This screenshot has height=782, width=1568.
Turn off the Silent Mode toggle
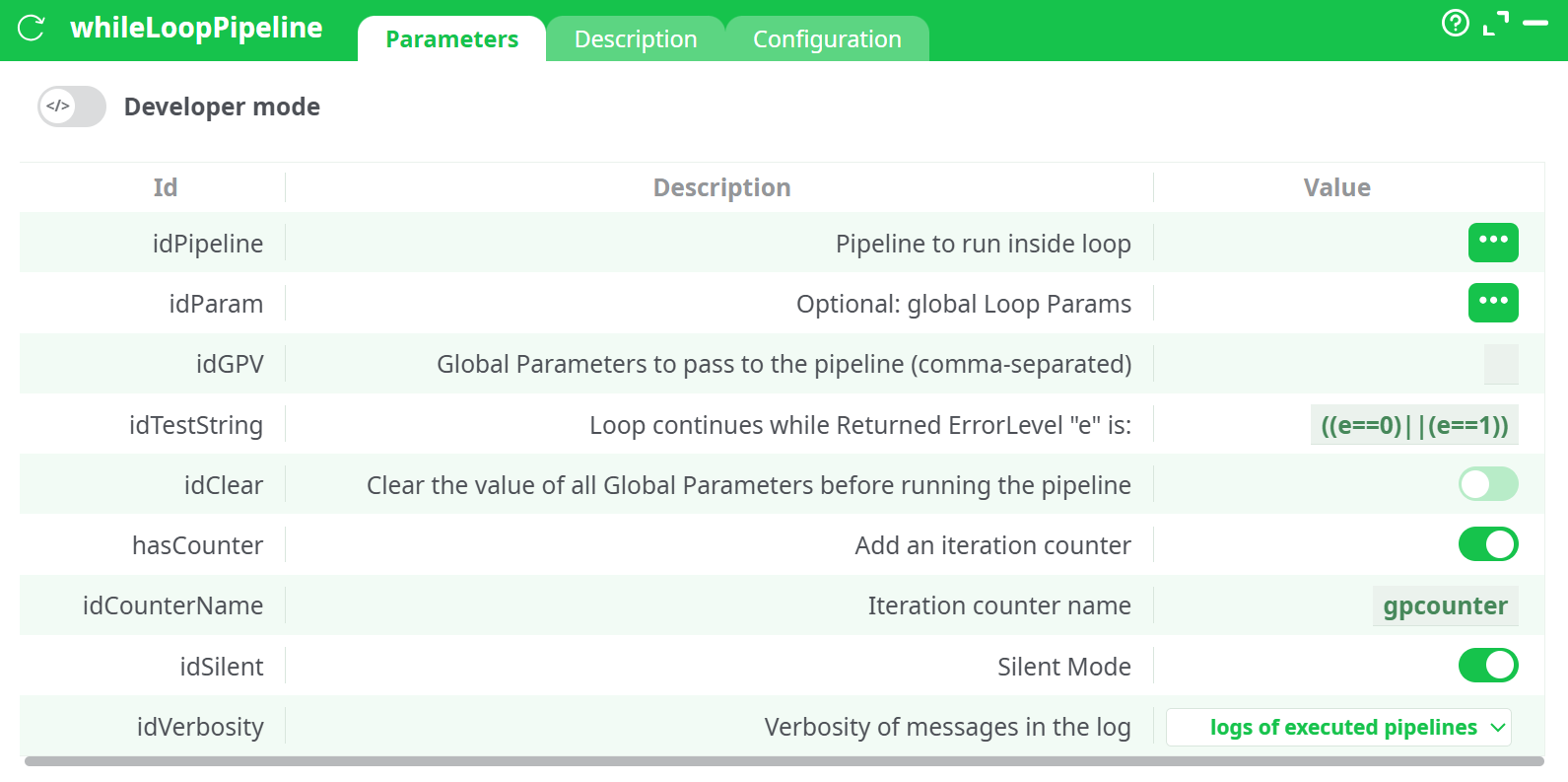1487,666
